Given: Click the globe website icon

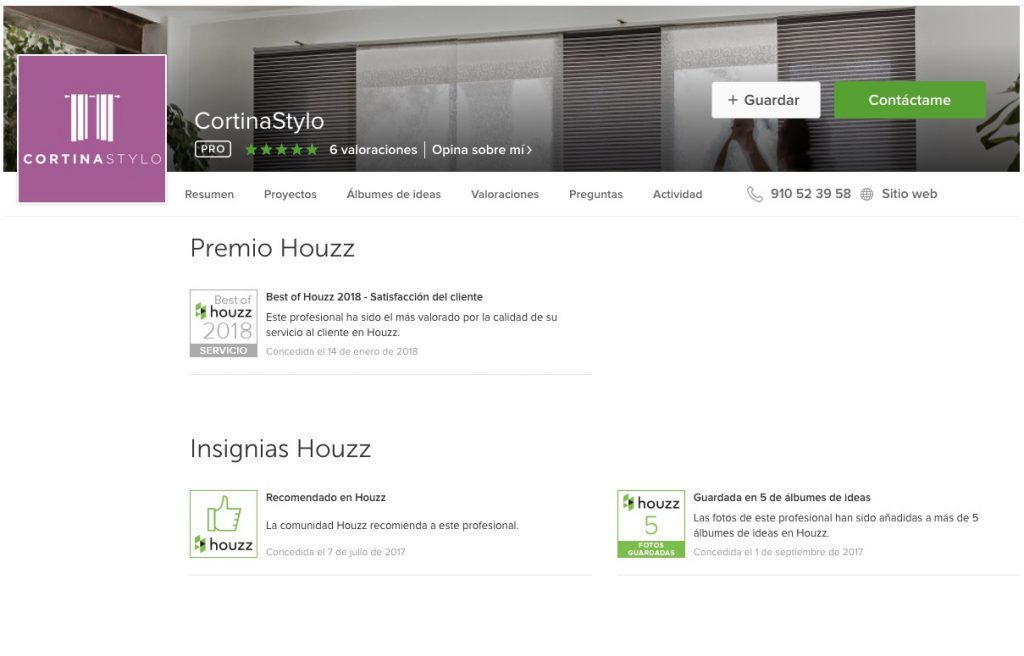Looking at the screenshot, I should pos(867,194).
